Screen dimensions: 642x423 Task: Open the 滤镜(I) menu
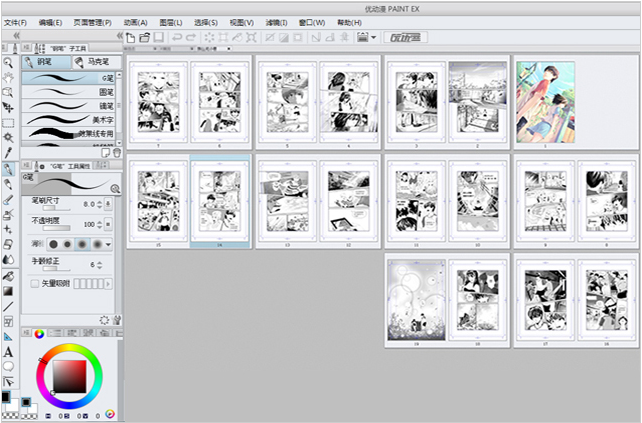276,23
